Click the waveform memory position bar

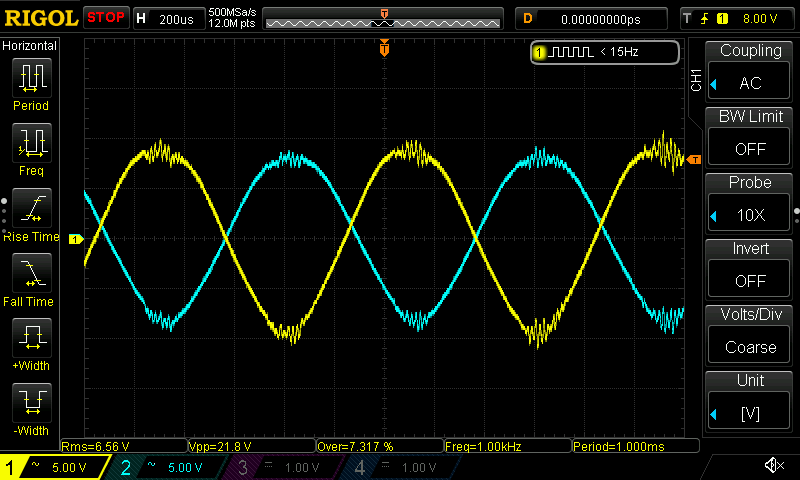click(384, 19)
